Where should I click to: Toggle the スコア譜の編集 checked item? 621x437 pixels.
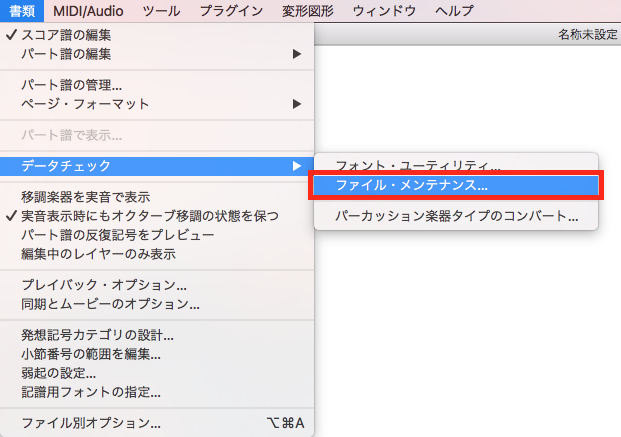click(x=75, y=35)
